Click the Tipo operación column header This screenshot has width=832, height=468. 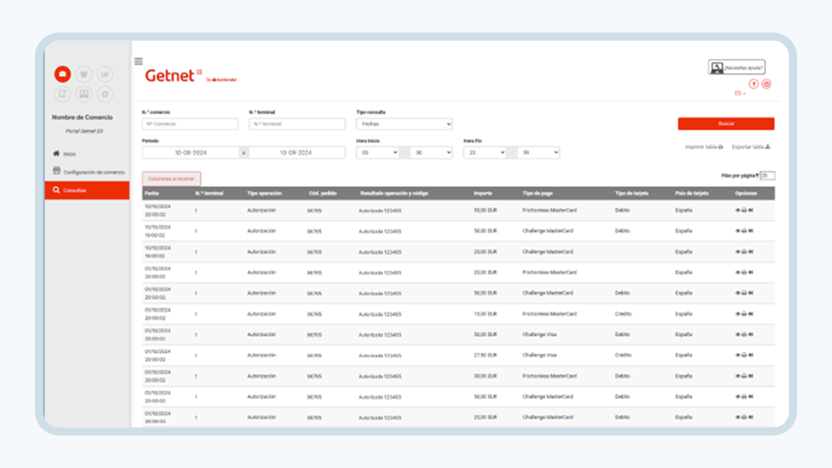[264, 193]
